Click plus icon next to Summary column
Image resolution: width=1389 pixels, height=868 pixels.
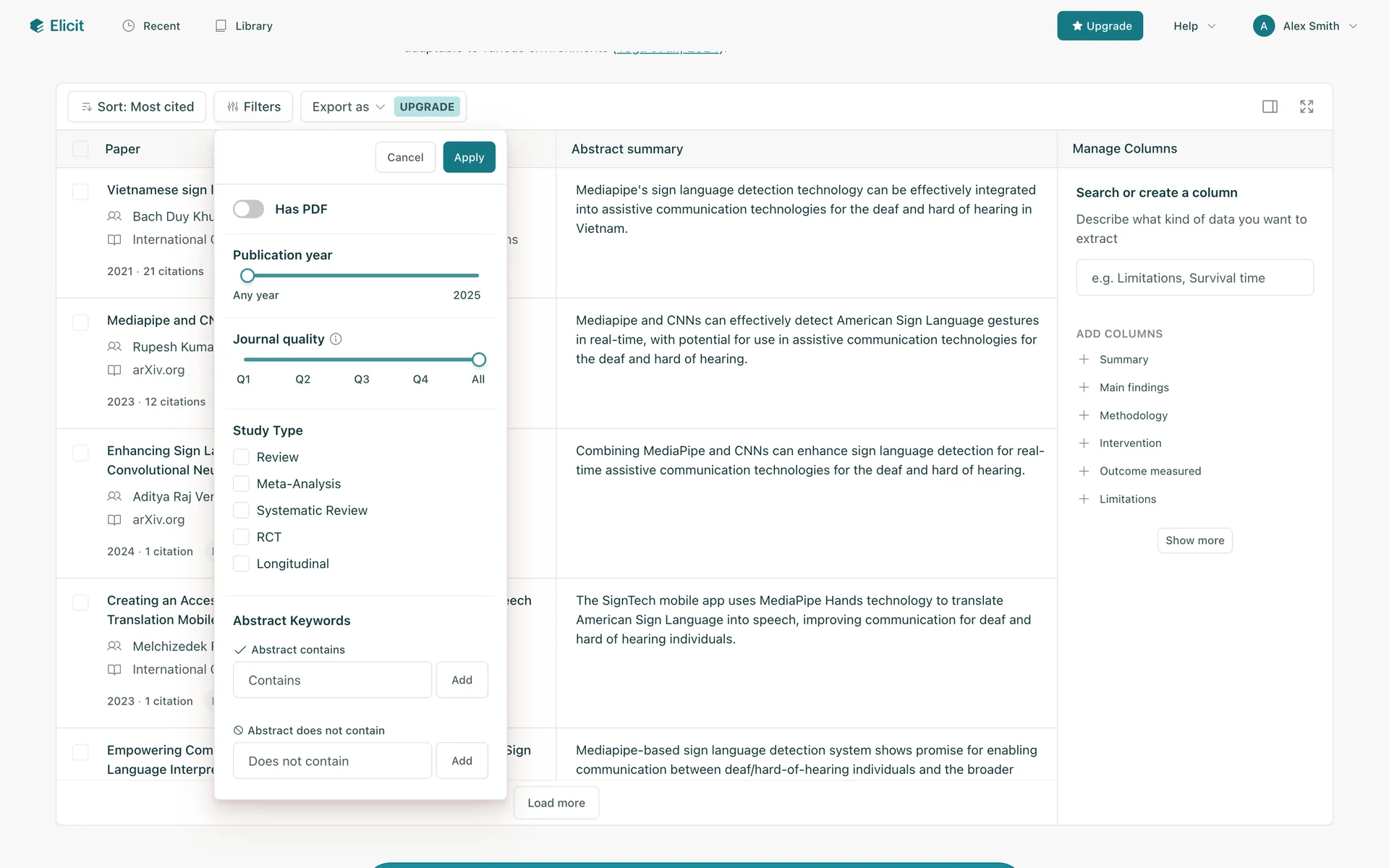tap(1084, 359)
